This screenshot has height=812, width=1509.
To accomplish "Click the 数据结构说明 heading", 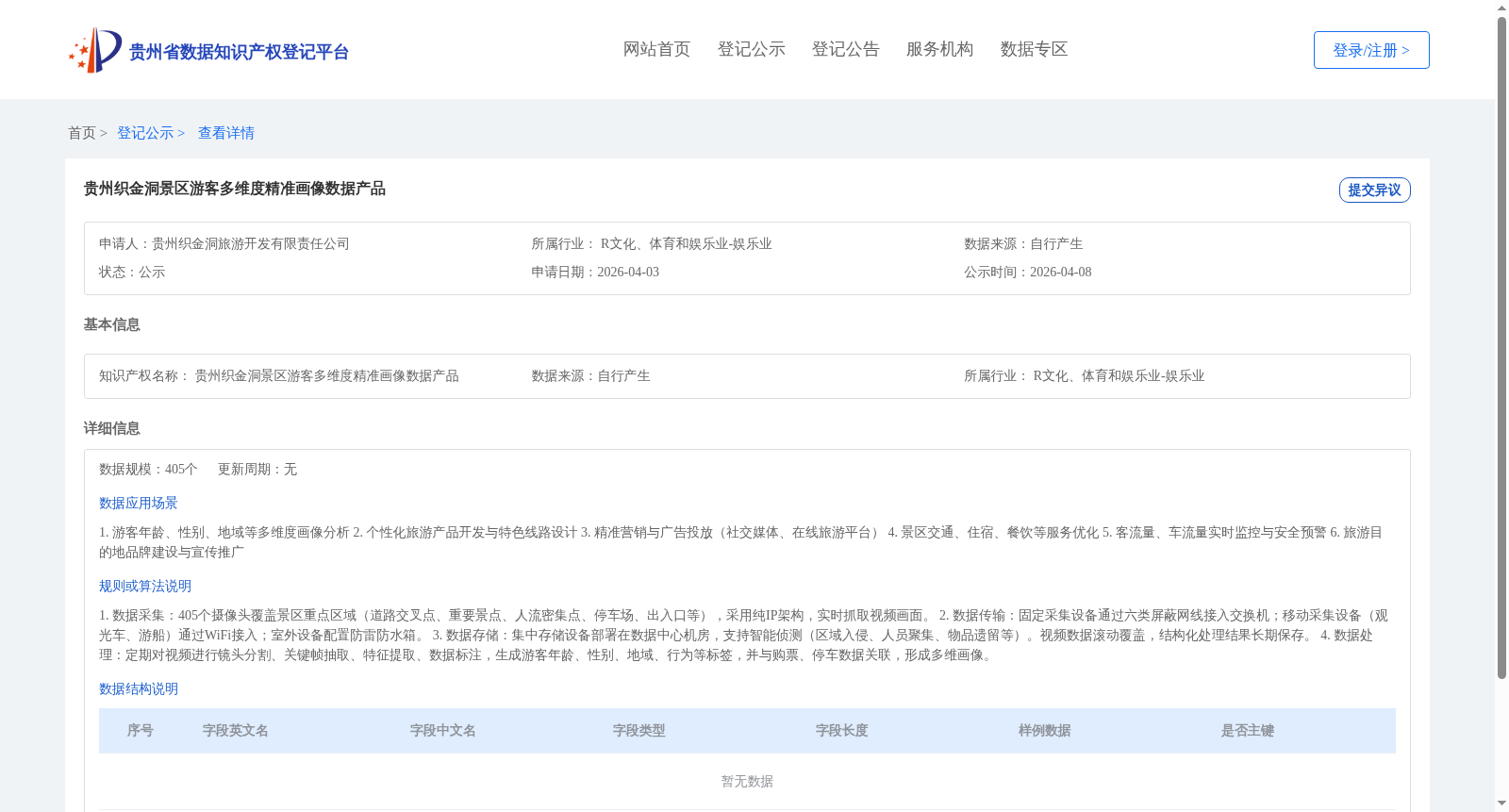I will click(139, 688).
